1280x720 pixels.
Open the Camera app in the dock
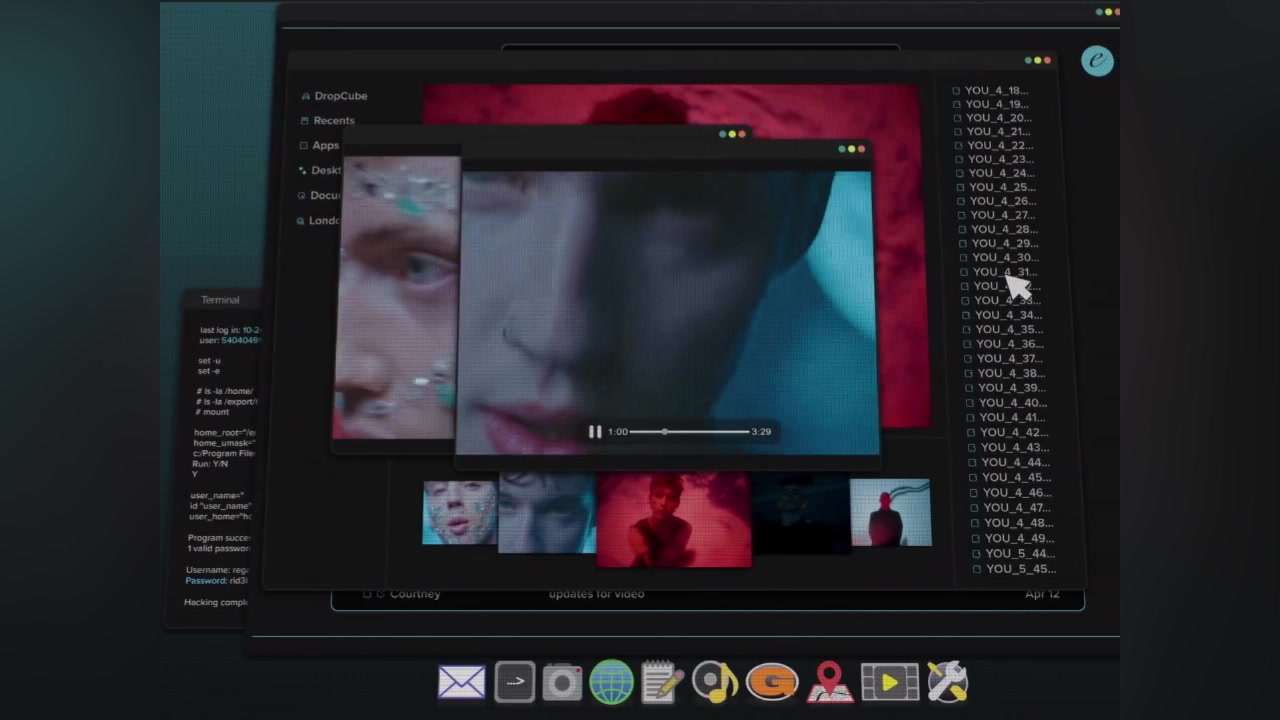(562, 683)
